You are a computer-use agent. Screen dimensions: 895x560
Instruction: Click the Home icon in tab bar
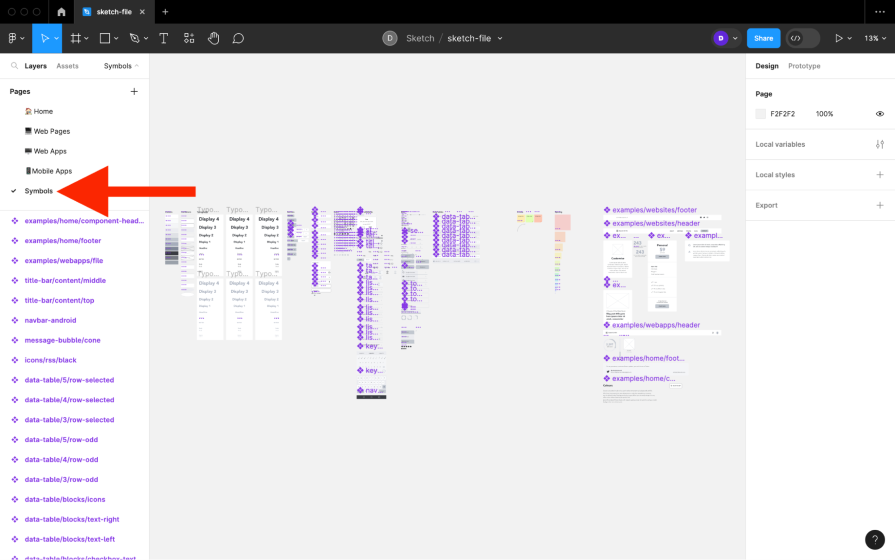click(x=61, y=12)
